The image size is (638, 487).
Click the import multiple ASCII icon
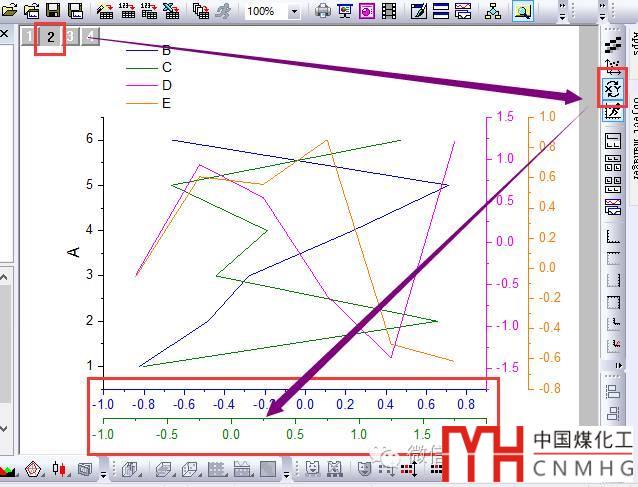pos(149,10)
